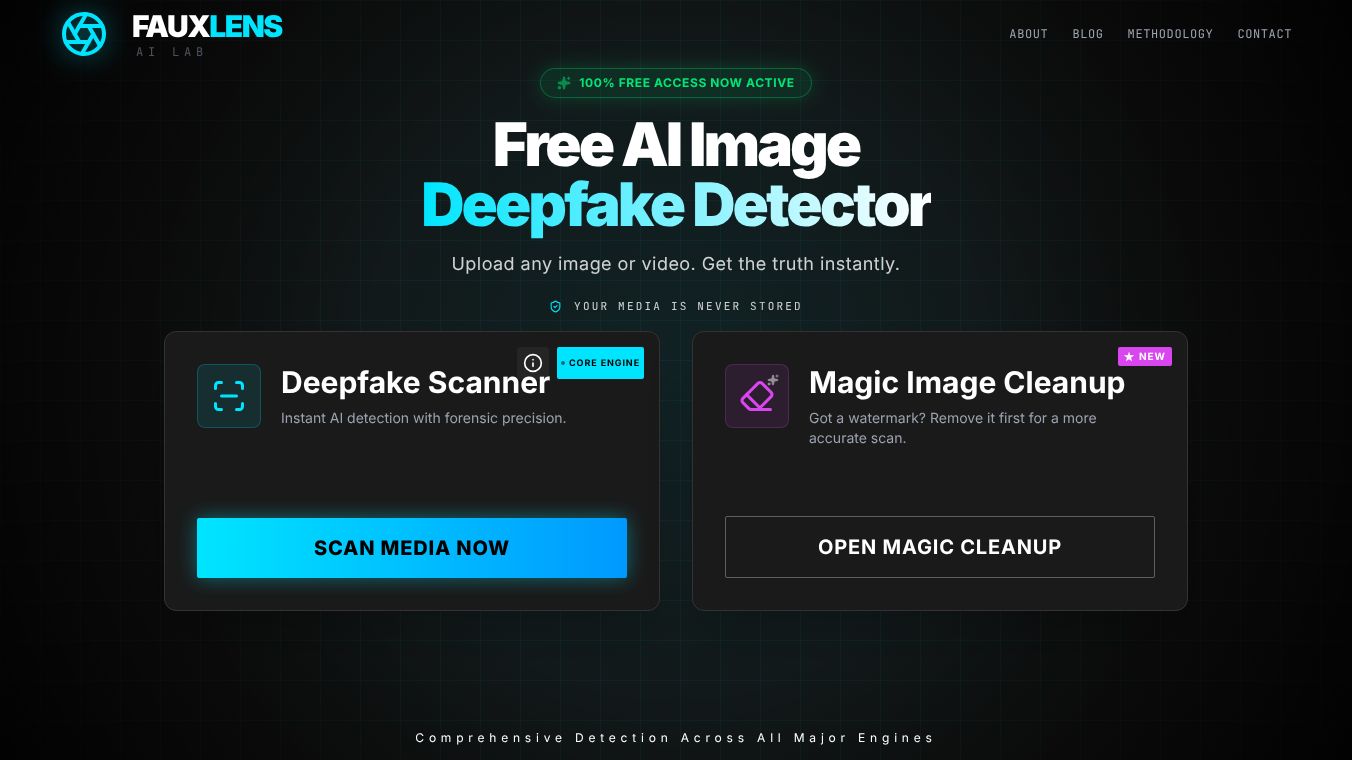This screenshot has width=1352, height=760.
Task: Click the shield icon beside media privacy note
Action: pyautogui.click(x=556, y=306)
